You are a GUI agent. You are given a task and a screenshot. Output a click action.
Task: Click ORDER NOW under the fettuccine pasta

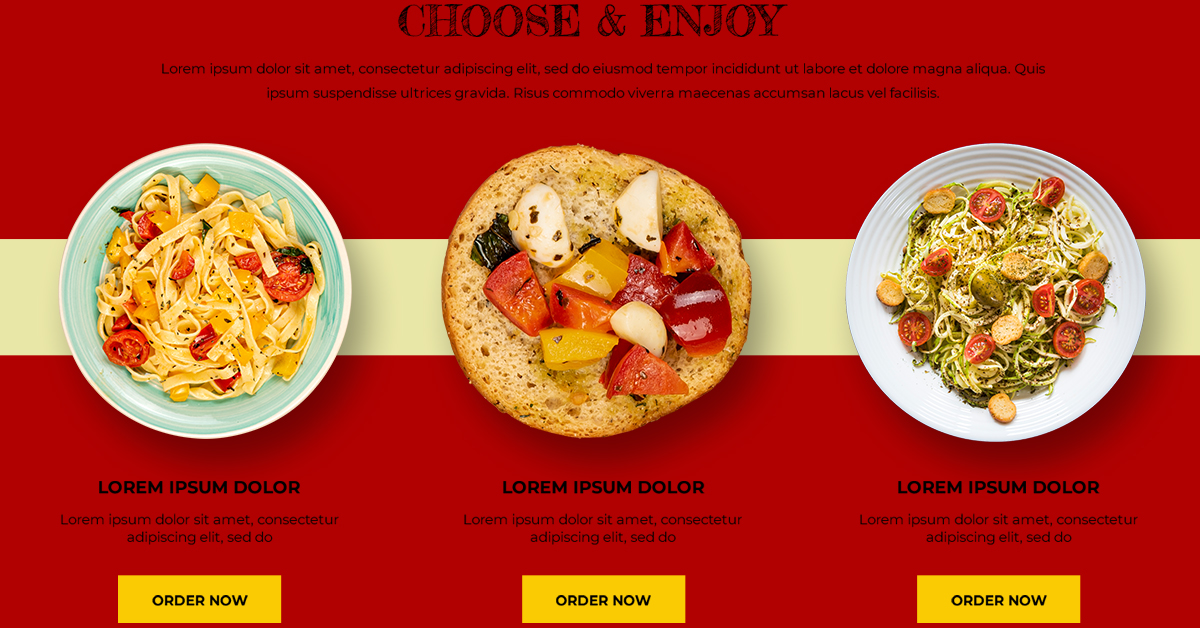click(x=199, y=599)
